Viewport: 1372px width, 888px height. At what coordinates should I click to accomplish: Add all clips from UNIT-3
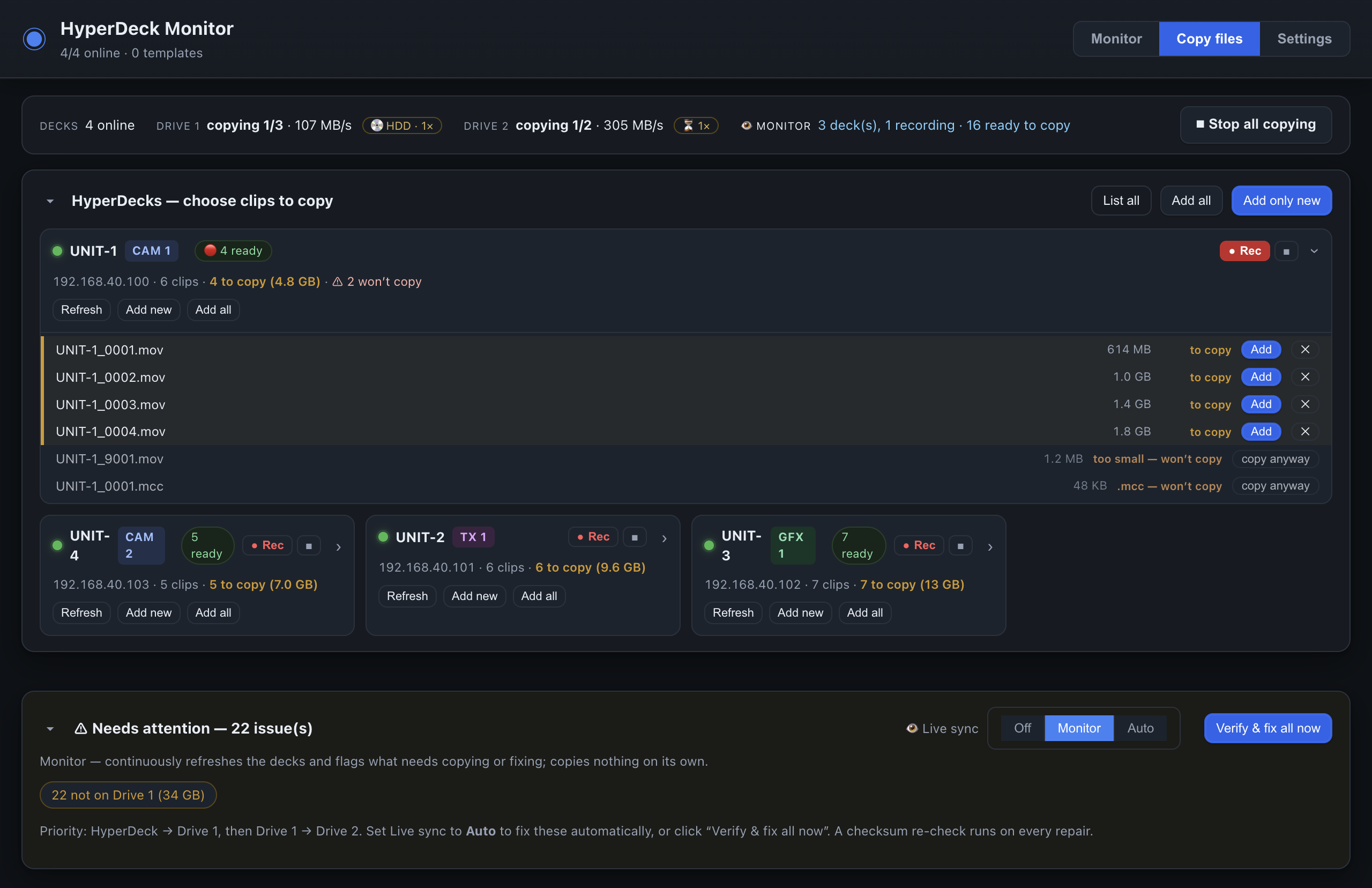click(x=865, y=613)
